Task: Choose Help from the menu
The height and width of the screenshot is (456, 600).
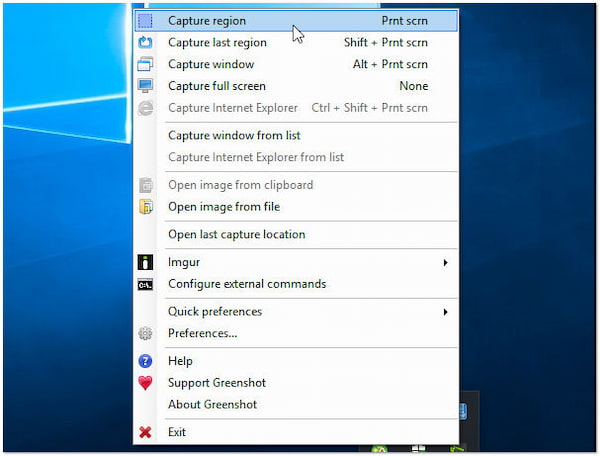Action: tap(296, 361)
